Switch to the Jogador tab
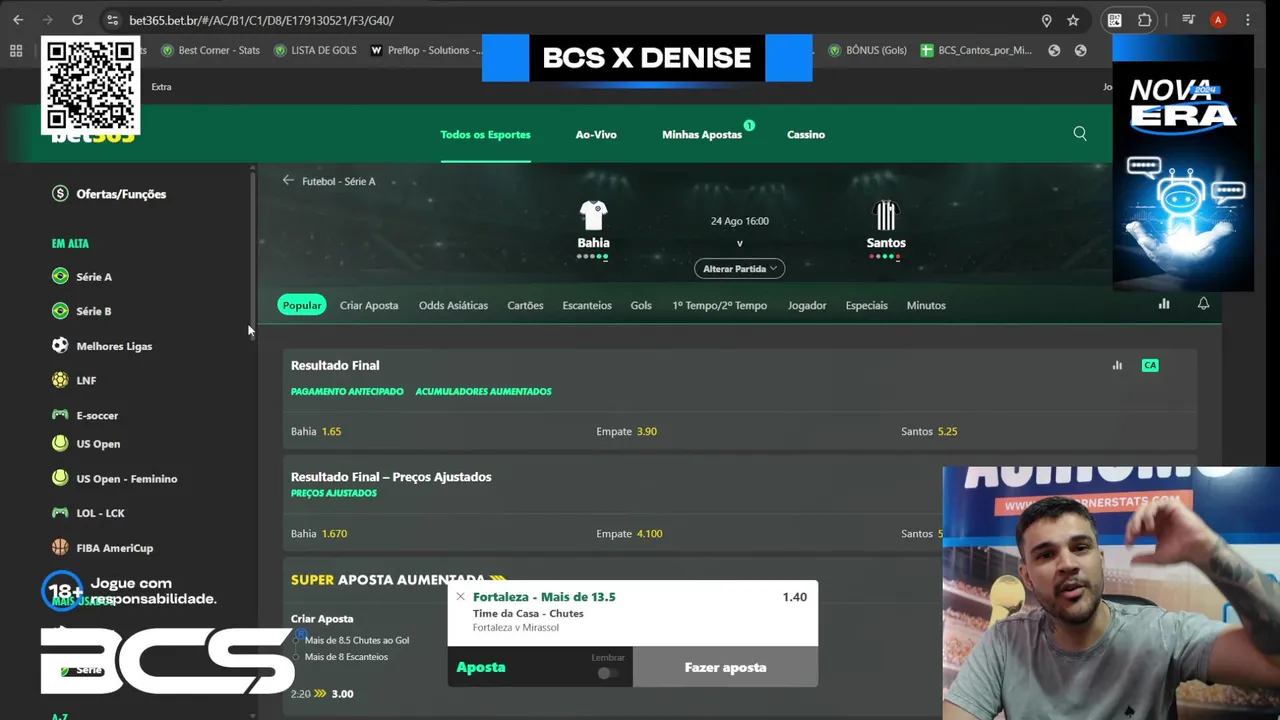The image size is (1280, 720). tap(807, 305)
